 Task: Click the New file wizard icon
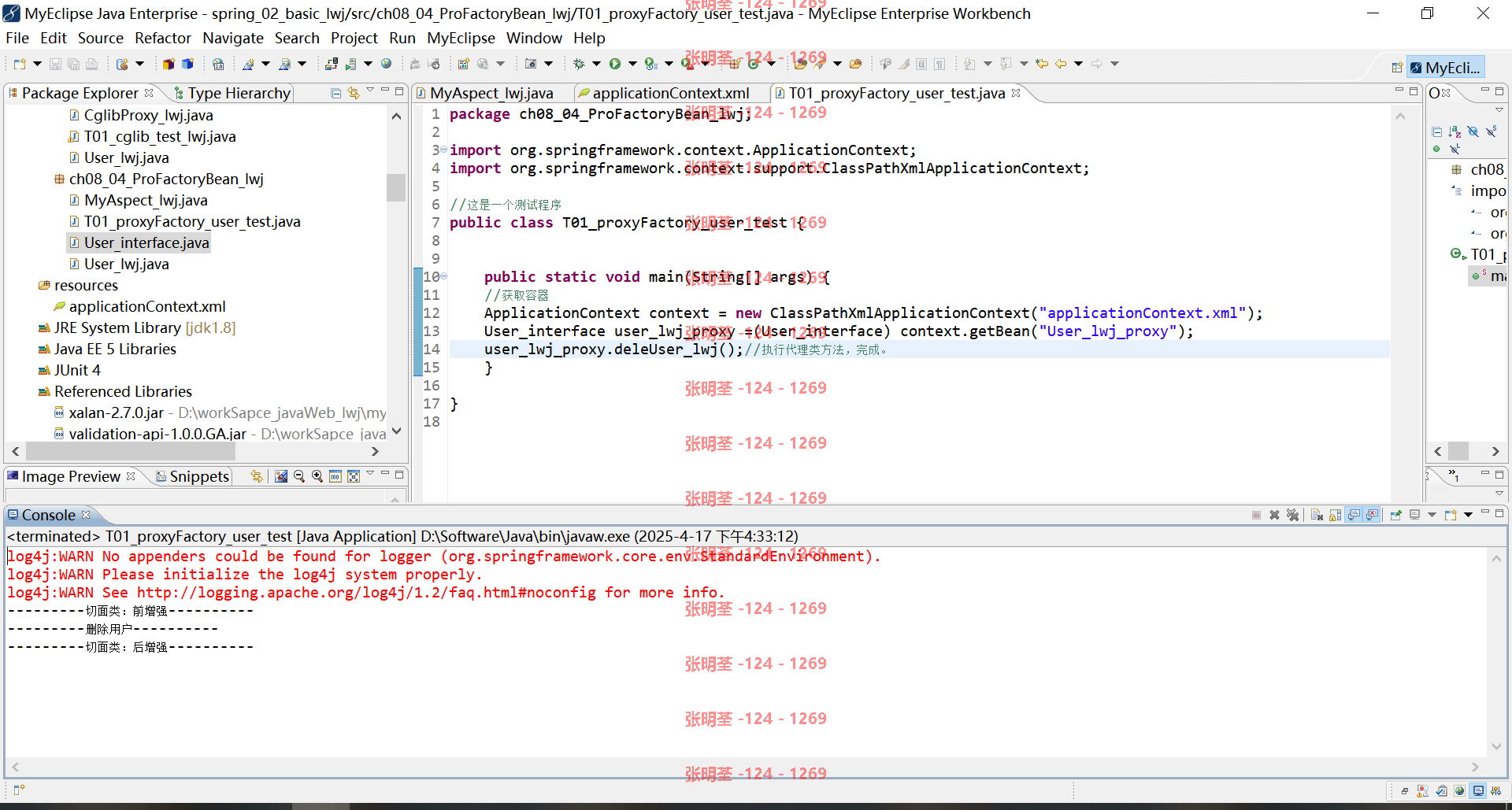click(20, 64)
